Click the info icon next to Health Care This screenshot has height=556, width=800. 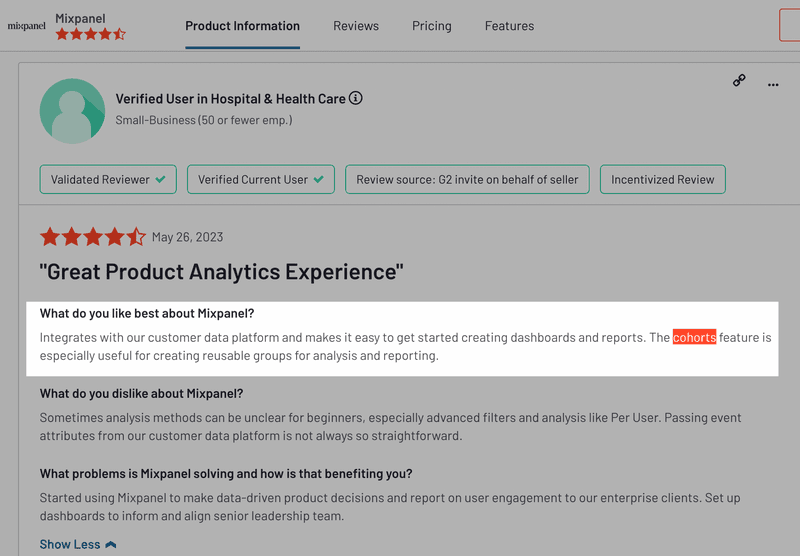pyautogui.click(x=356, y=98)
